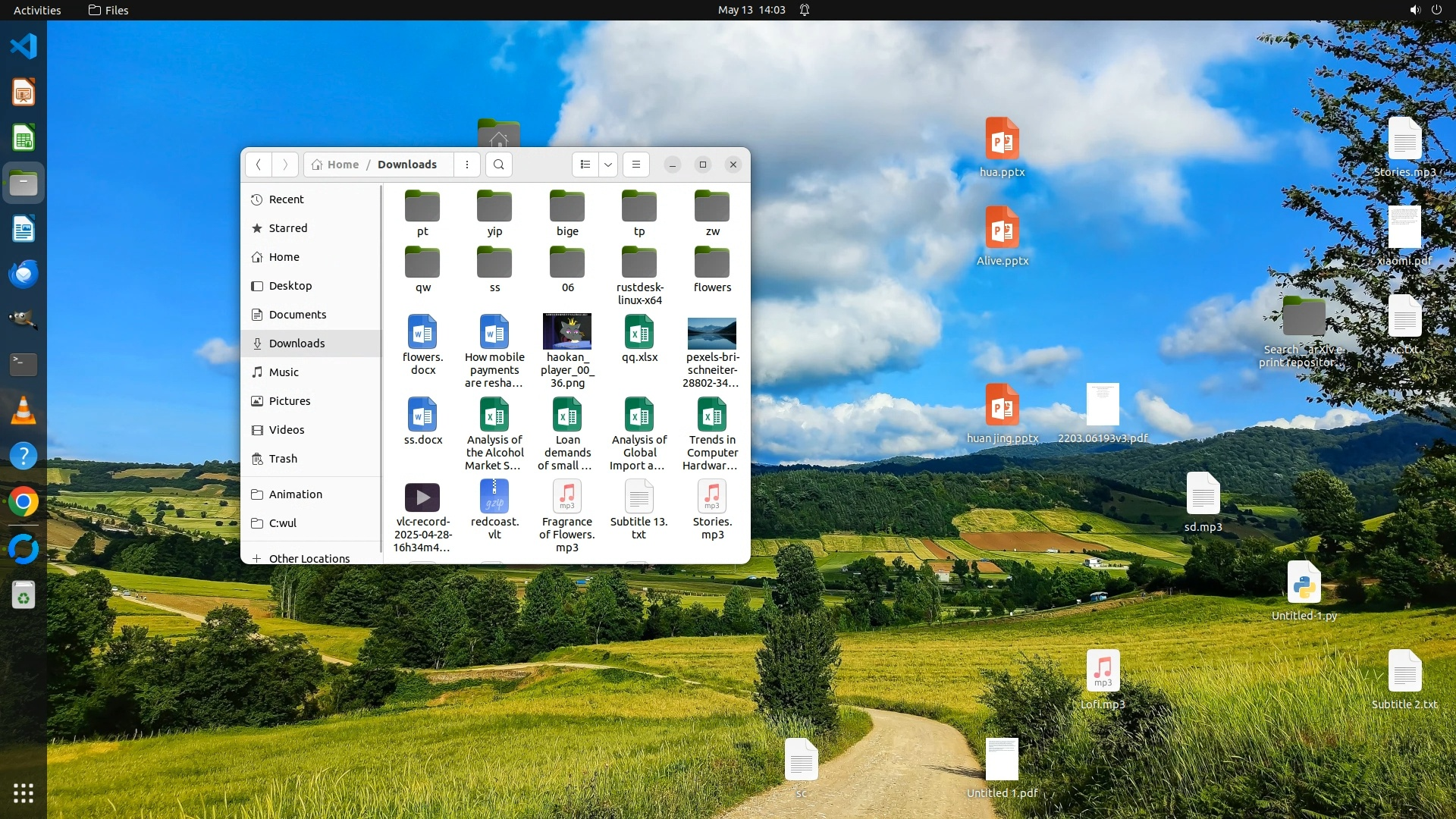Open Trash in the sidebar
The width and height of the screenshot is (1456, 819).
pos(283,459)
